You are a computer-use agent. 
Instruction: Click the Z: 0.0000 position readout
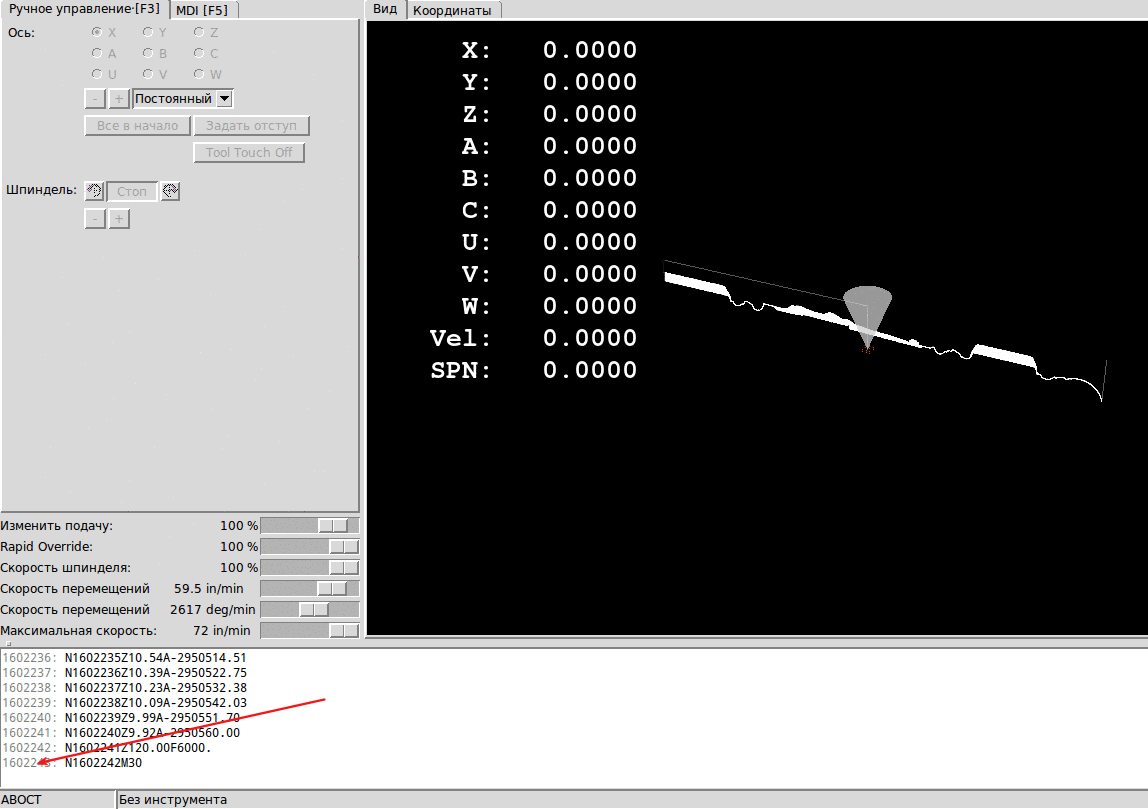pyautogui.click(x=549, y=114)
